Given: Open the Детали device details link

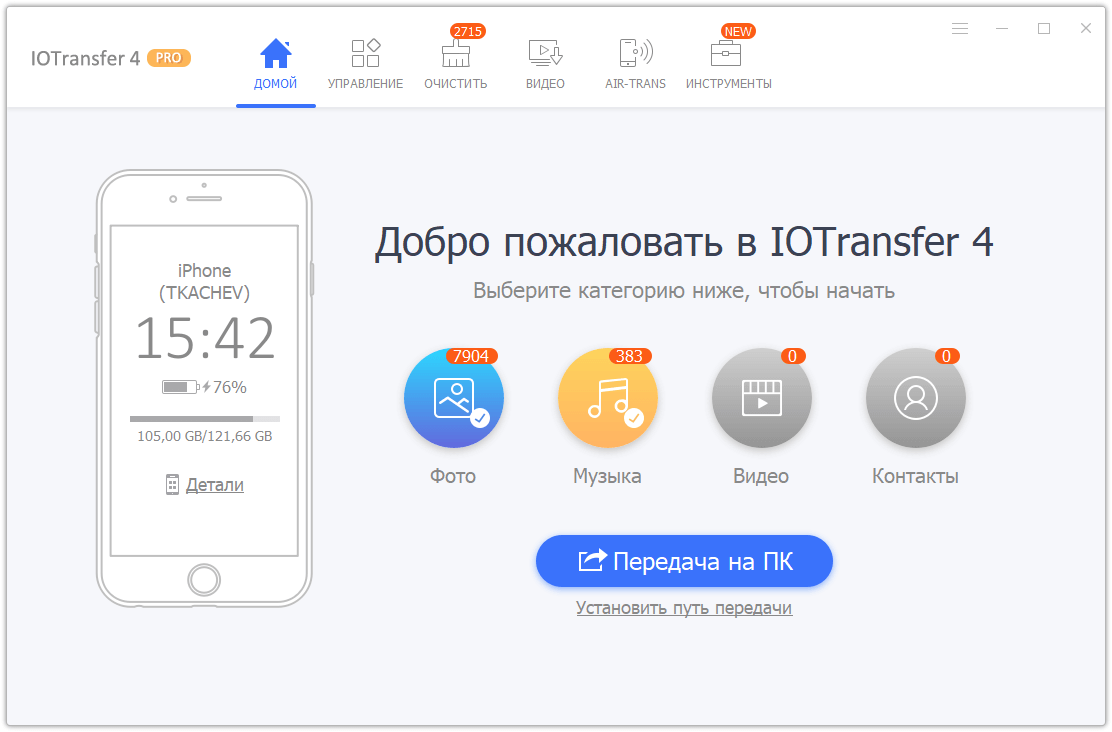Looking at the screenshot, I should pos(215,485).
